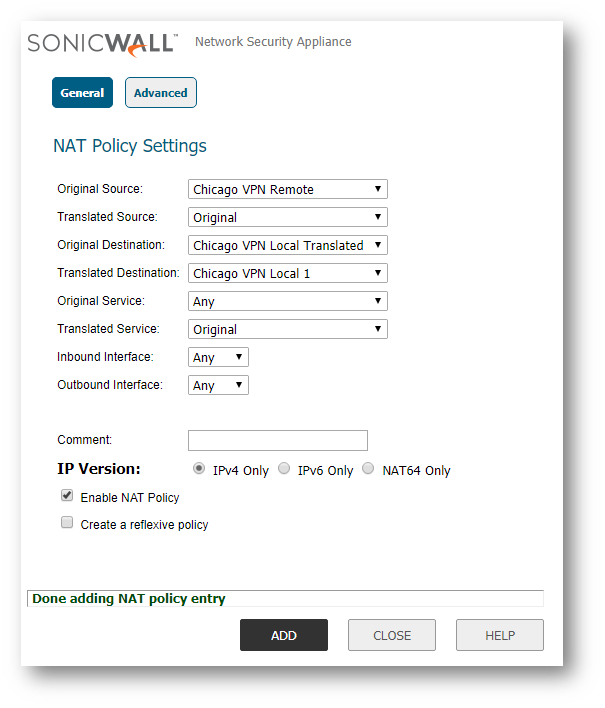The height and width of the screenshot is (708, 605).
Task: Enable Create a reflexive policy checkbox
Action: pos(67,523)
